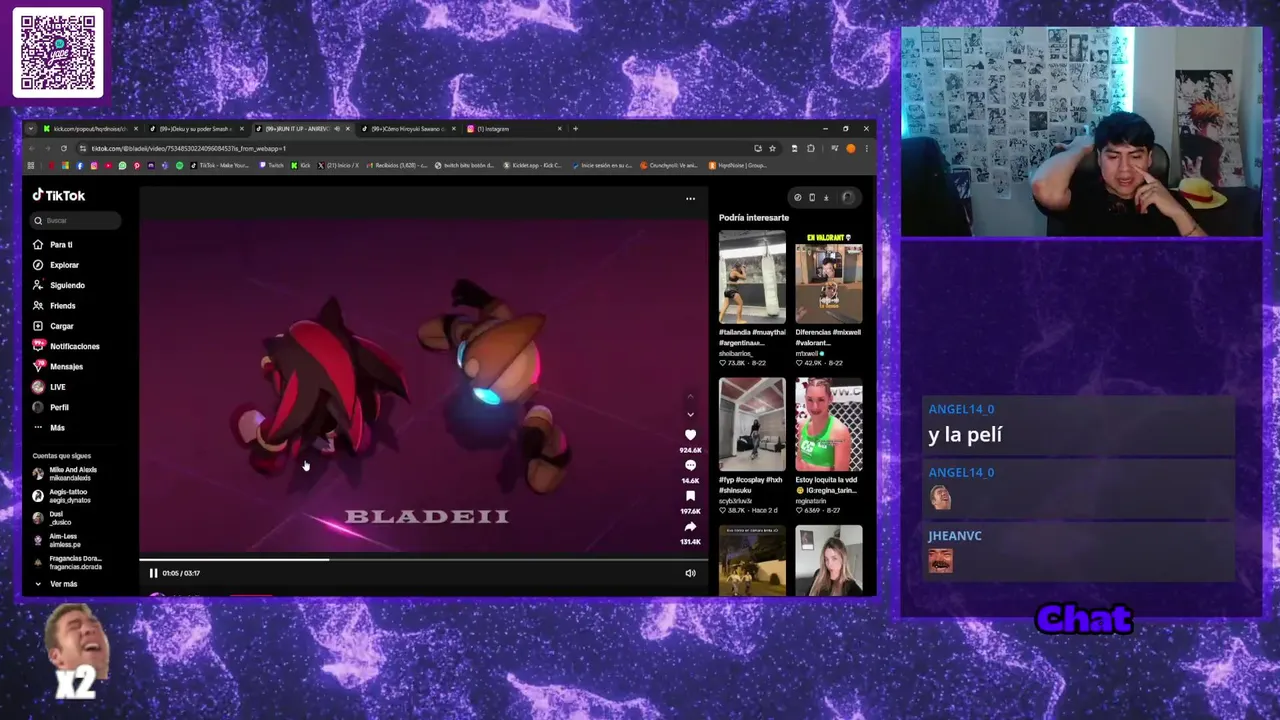This screenshot has width=1280, height=720.
Task: Open Mensajes in the sidebar
Action: (x=66, y=367)
